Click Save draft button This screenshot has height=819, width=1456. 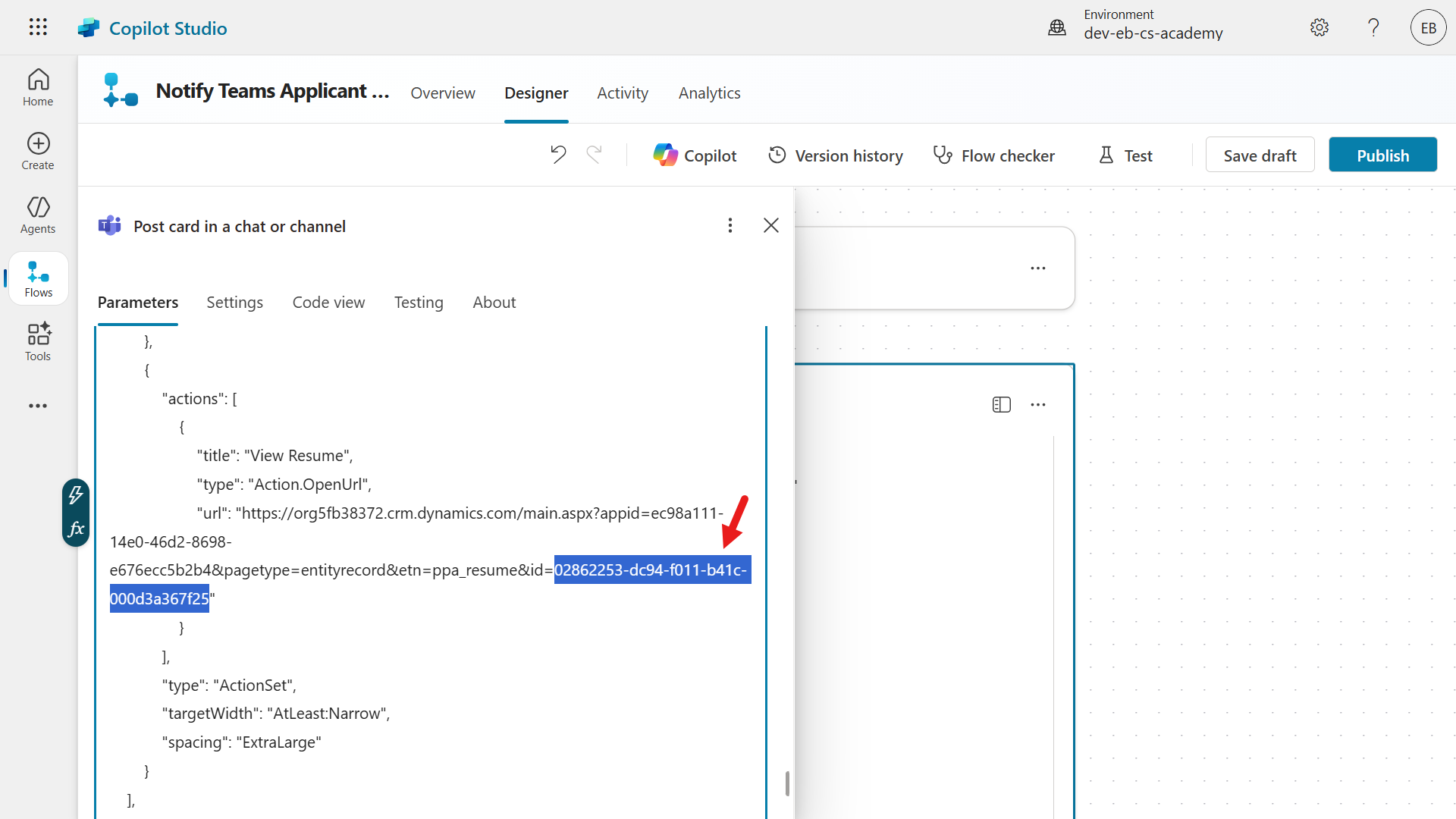[x=1260, y=155]
